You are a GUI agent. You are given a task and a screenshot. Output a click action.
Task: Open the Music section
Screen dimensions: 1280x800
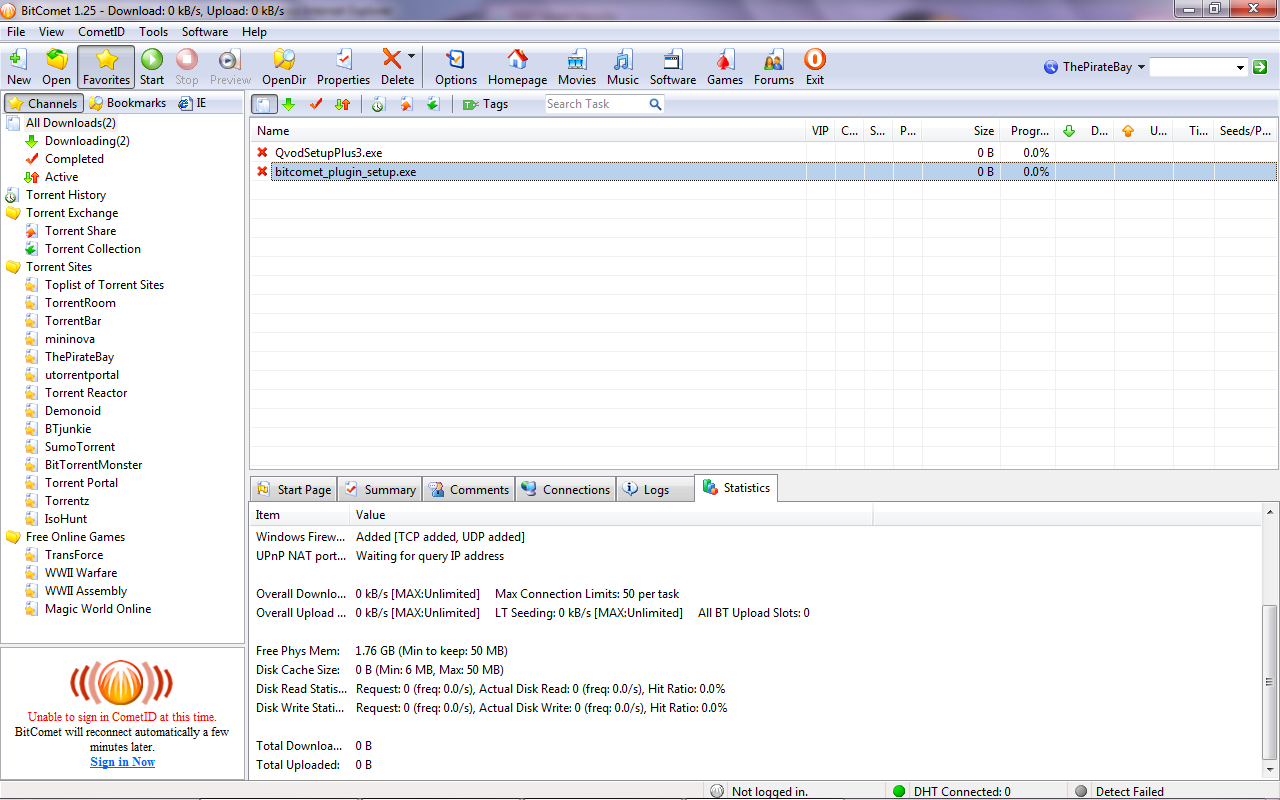[623, 67]
